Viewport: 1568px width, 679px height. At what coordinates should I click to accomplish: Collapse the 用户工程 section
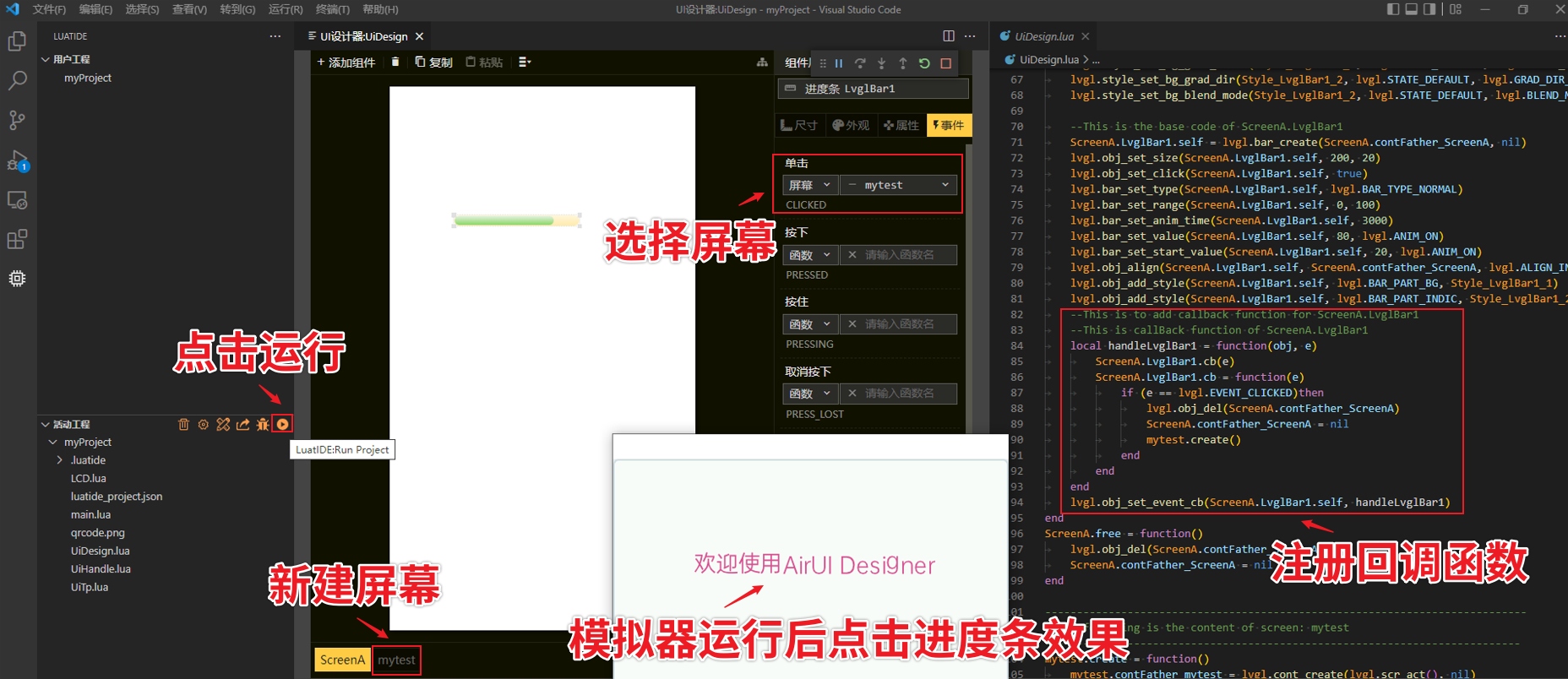click(46, 59)
